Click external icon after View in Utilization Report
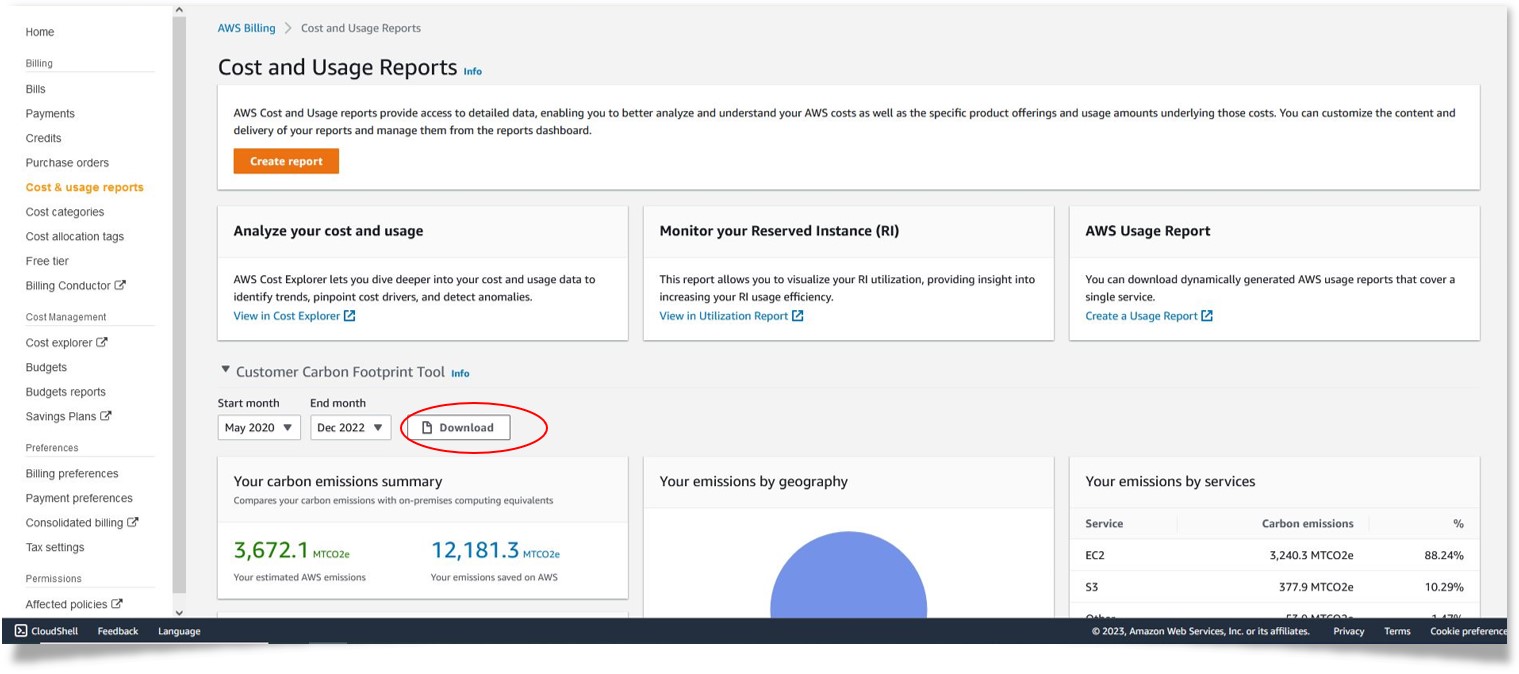 point(797,316)
